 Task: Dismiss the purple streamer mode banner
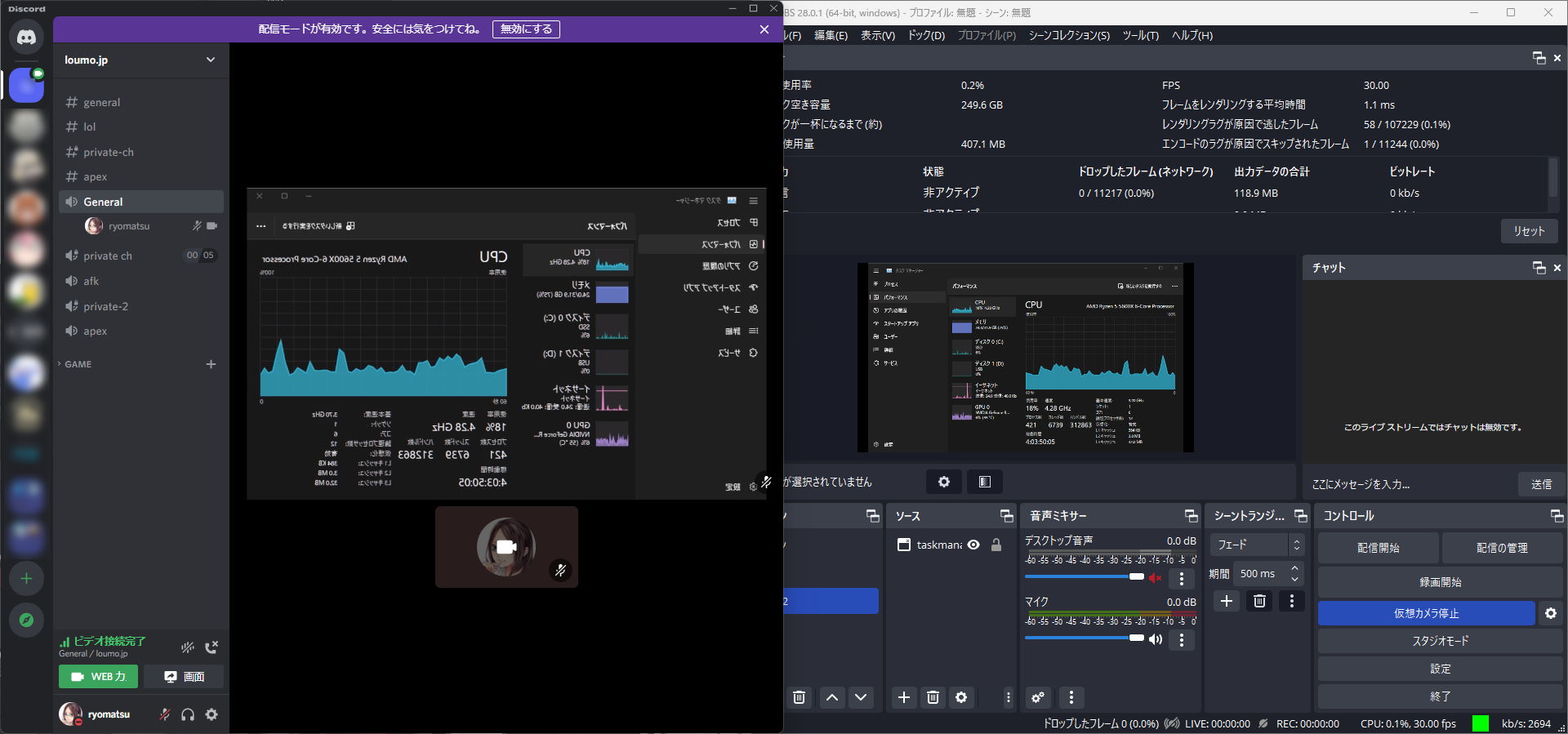pyautogui.click(x=764, y=29)
